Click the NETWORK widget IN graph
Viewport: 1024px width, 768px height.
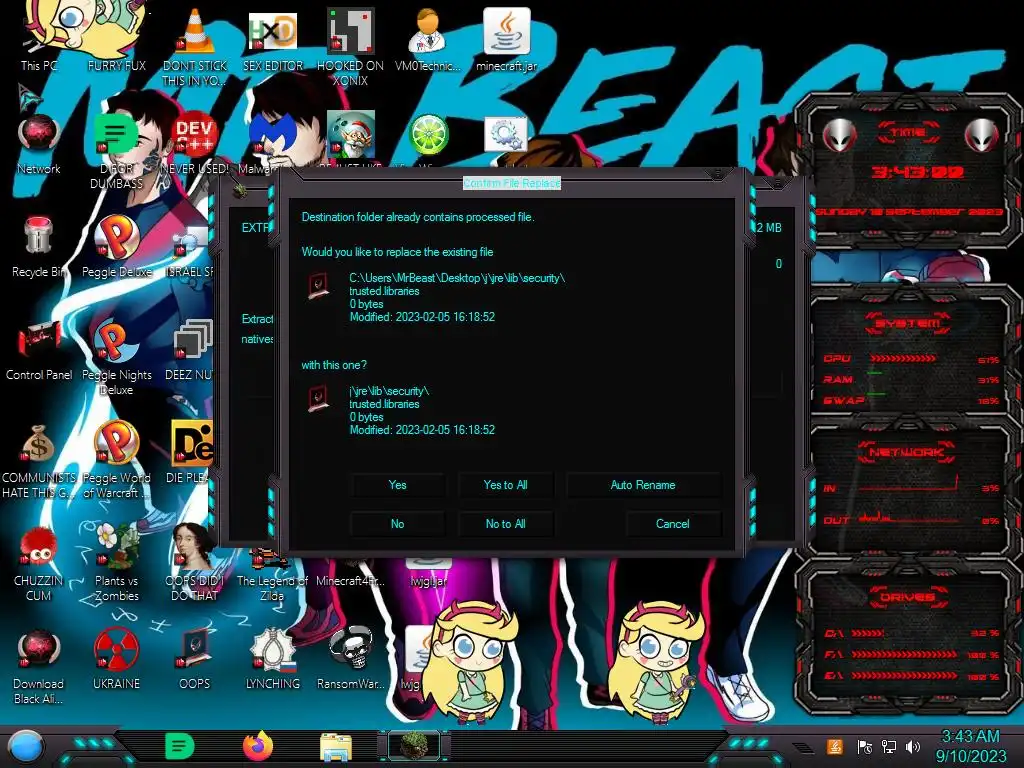(909, 483)
